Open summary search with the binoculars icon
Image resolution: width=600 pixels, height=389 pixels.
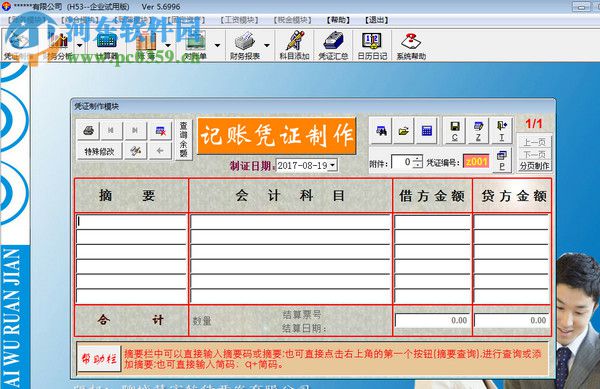point(381,131)
